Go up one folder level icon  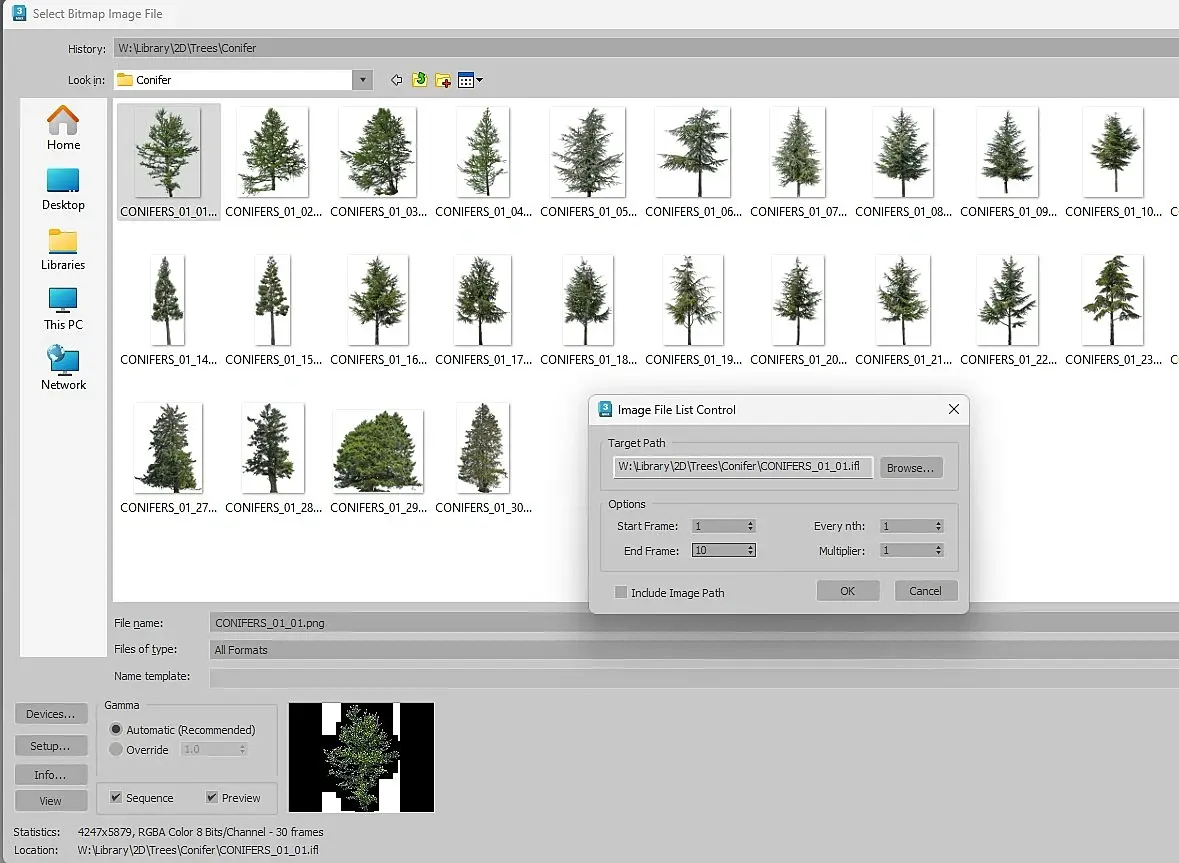tap(420, 80)
